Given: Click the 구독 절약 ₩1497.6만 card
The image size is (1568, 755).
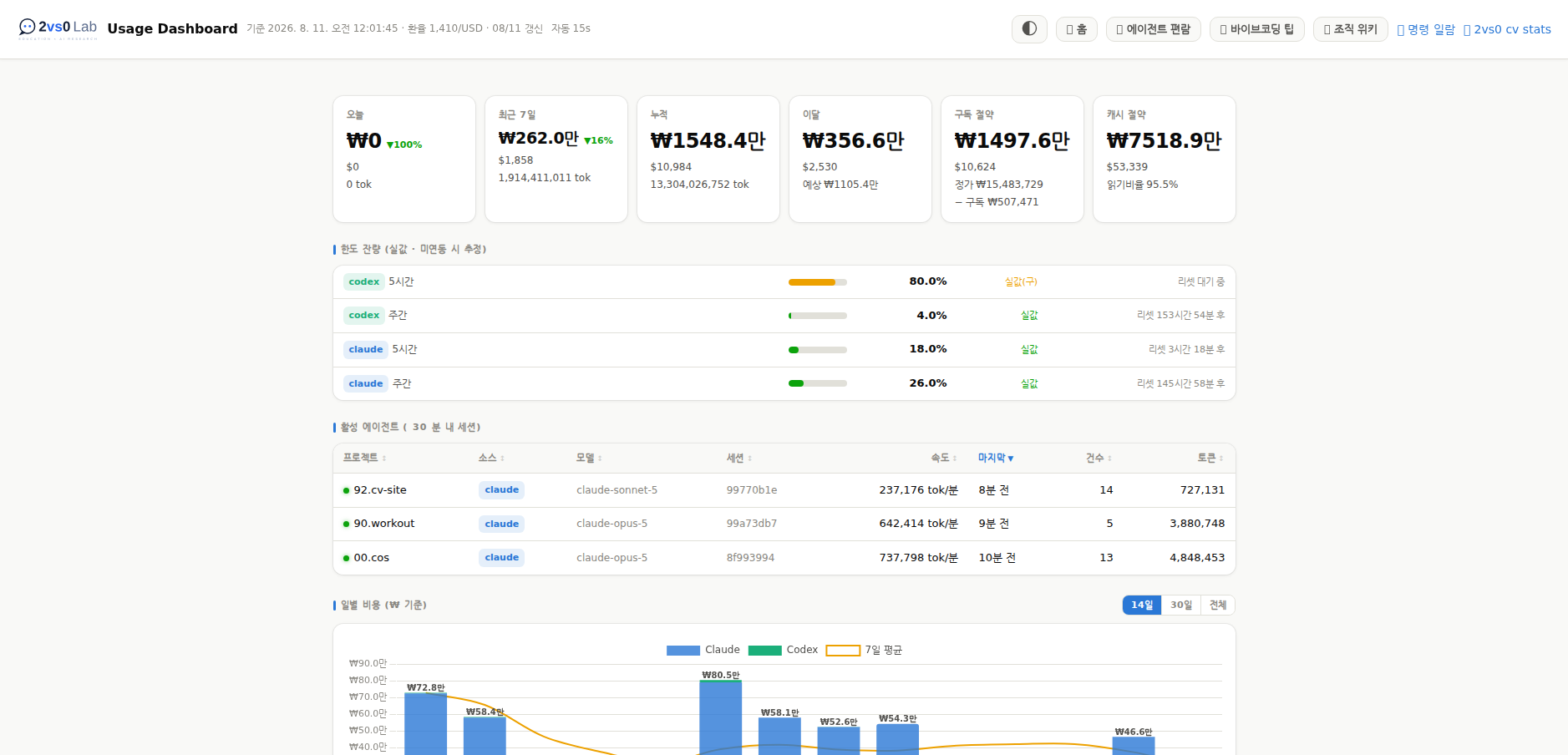Looking at the screenshot, I should 1012,159.
